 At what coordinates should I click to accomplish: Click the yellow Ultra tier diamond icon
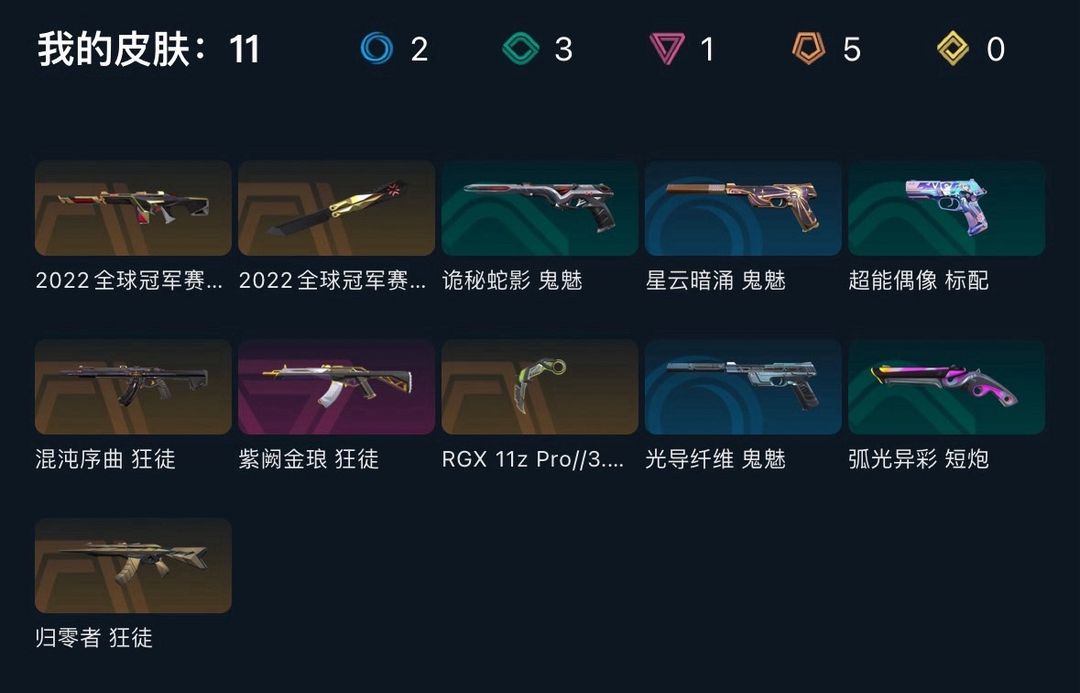click(x=953, y=49)
